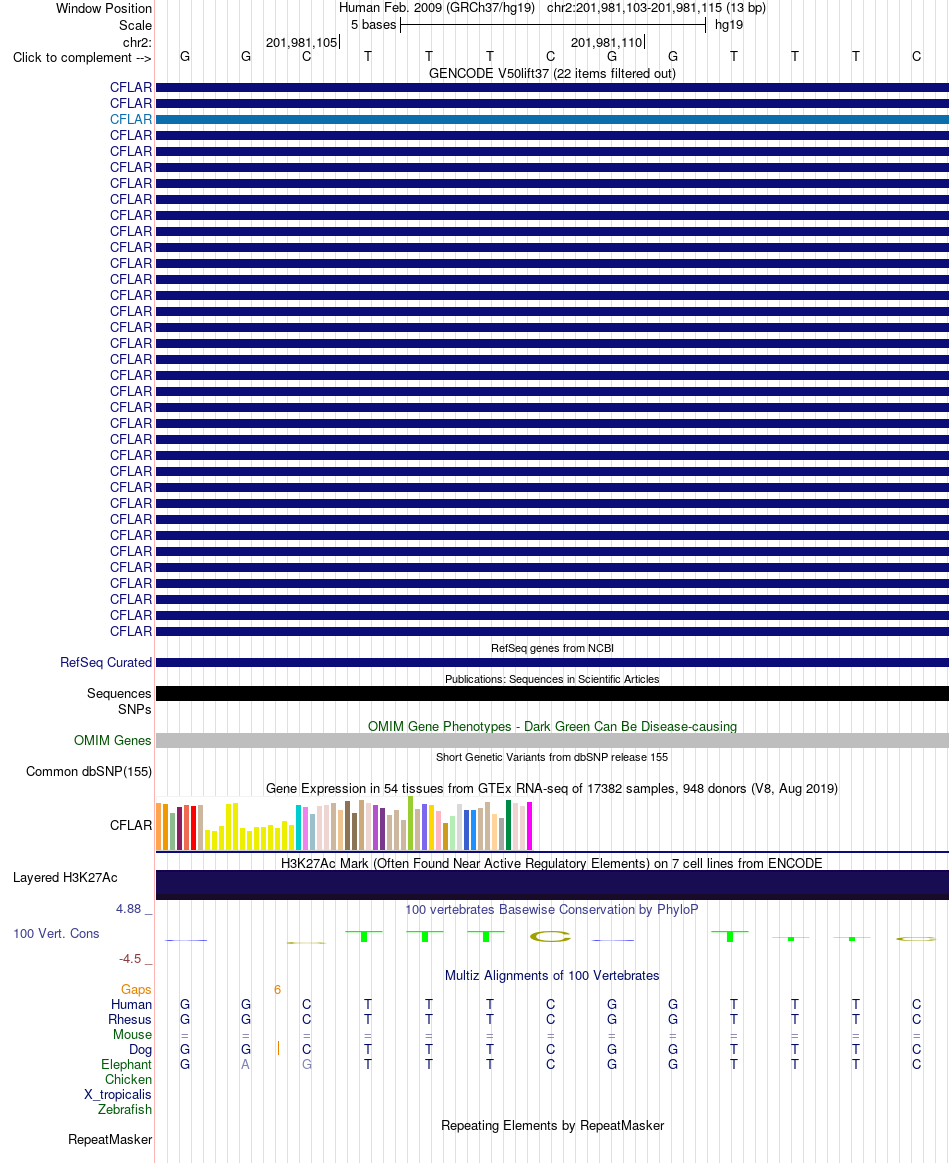Select the 'Chicken' alignment row label

click(x=128, y=1079)
